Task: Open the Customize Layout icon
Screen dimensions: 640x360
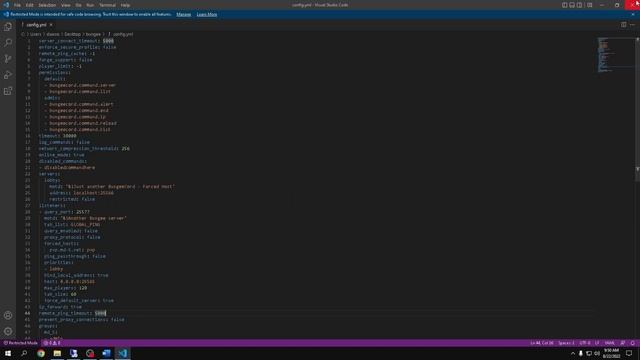Action: pos(589,5)
